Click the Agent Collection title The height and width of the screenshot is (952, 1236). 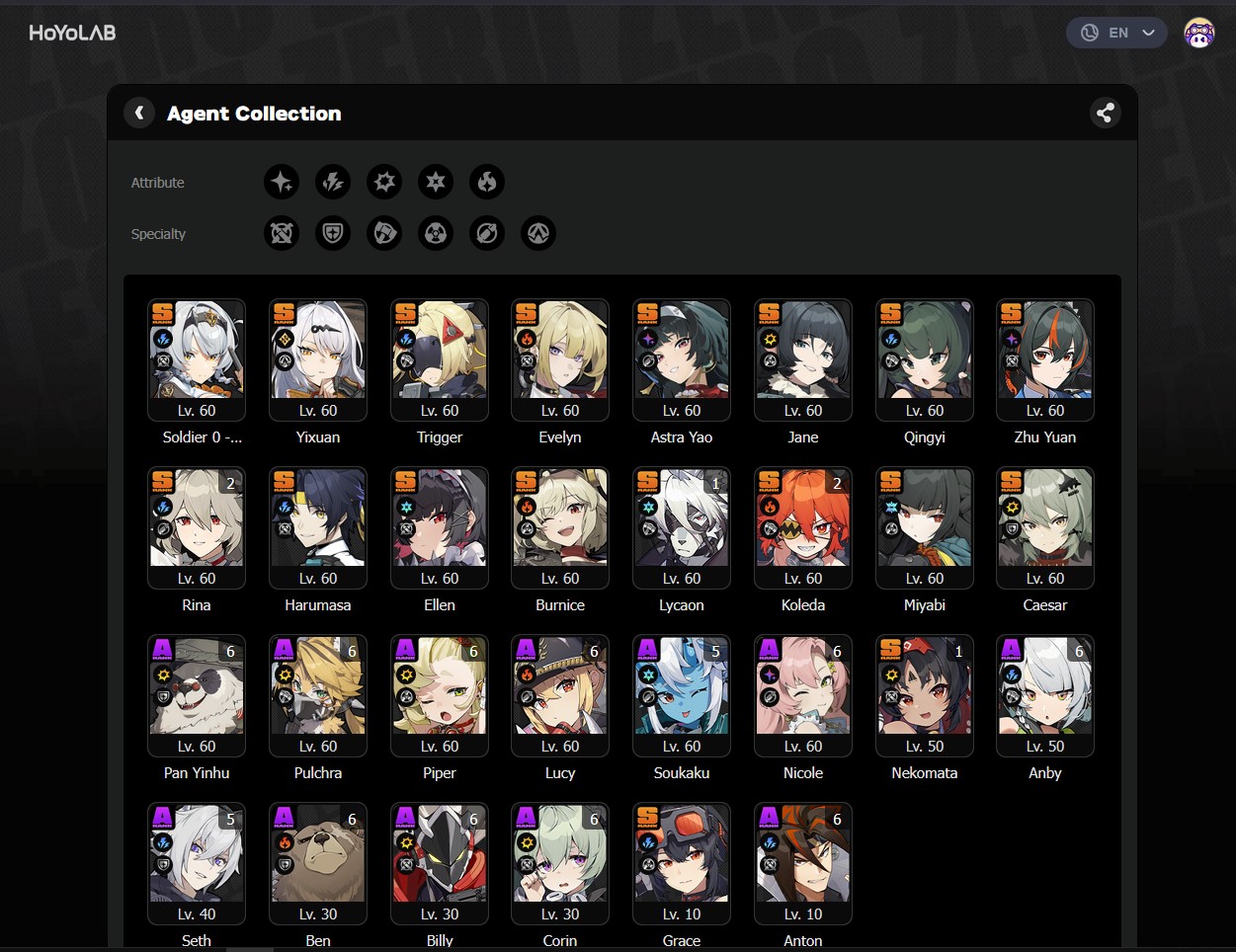tap(254, 114)
